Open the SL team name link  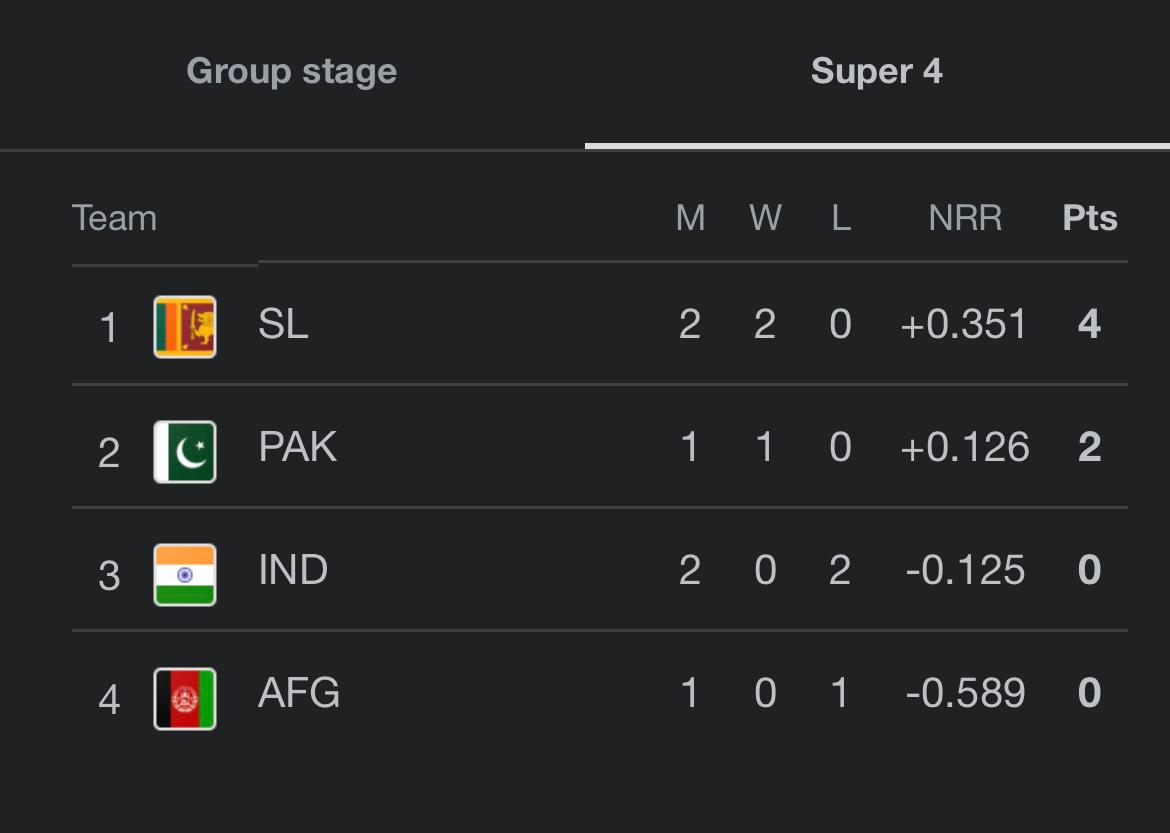[283, 324]
